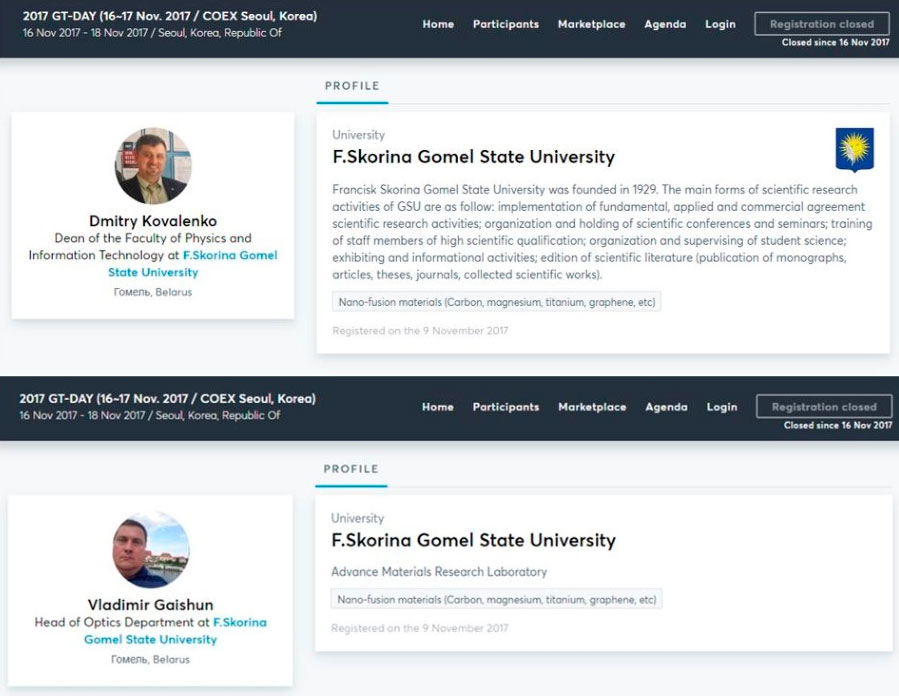The image size is (899, 697).
Task: Open Agenda in the topmost navigation bar
Action: (x=665, y=24)
